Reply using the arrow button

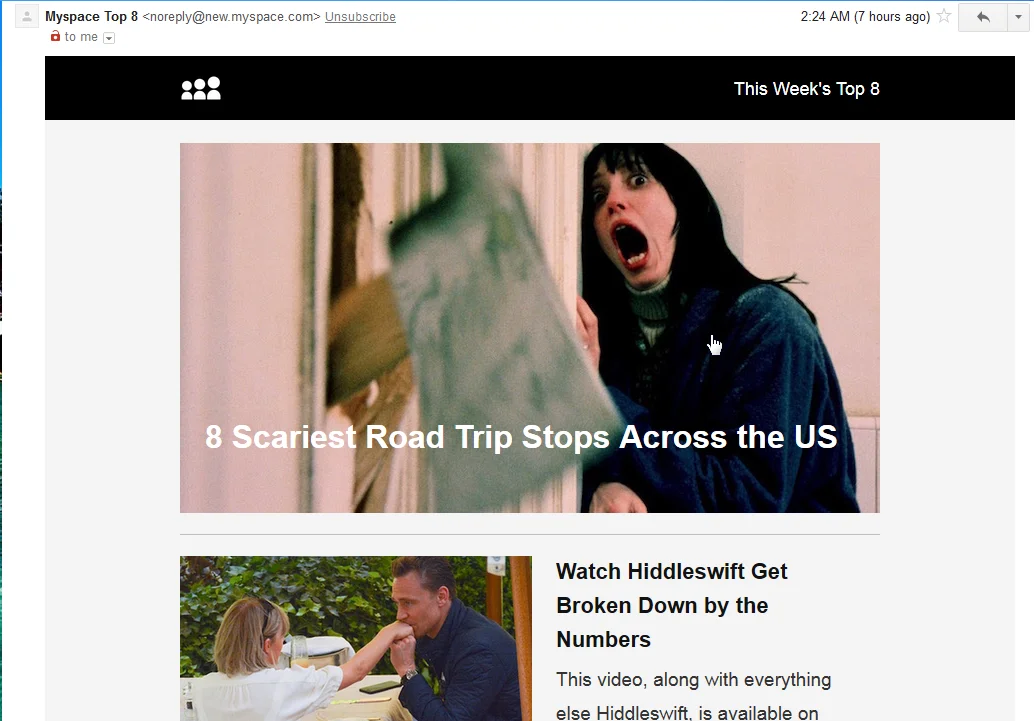983,17
